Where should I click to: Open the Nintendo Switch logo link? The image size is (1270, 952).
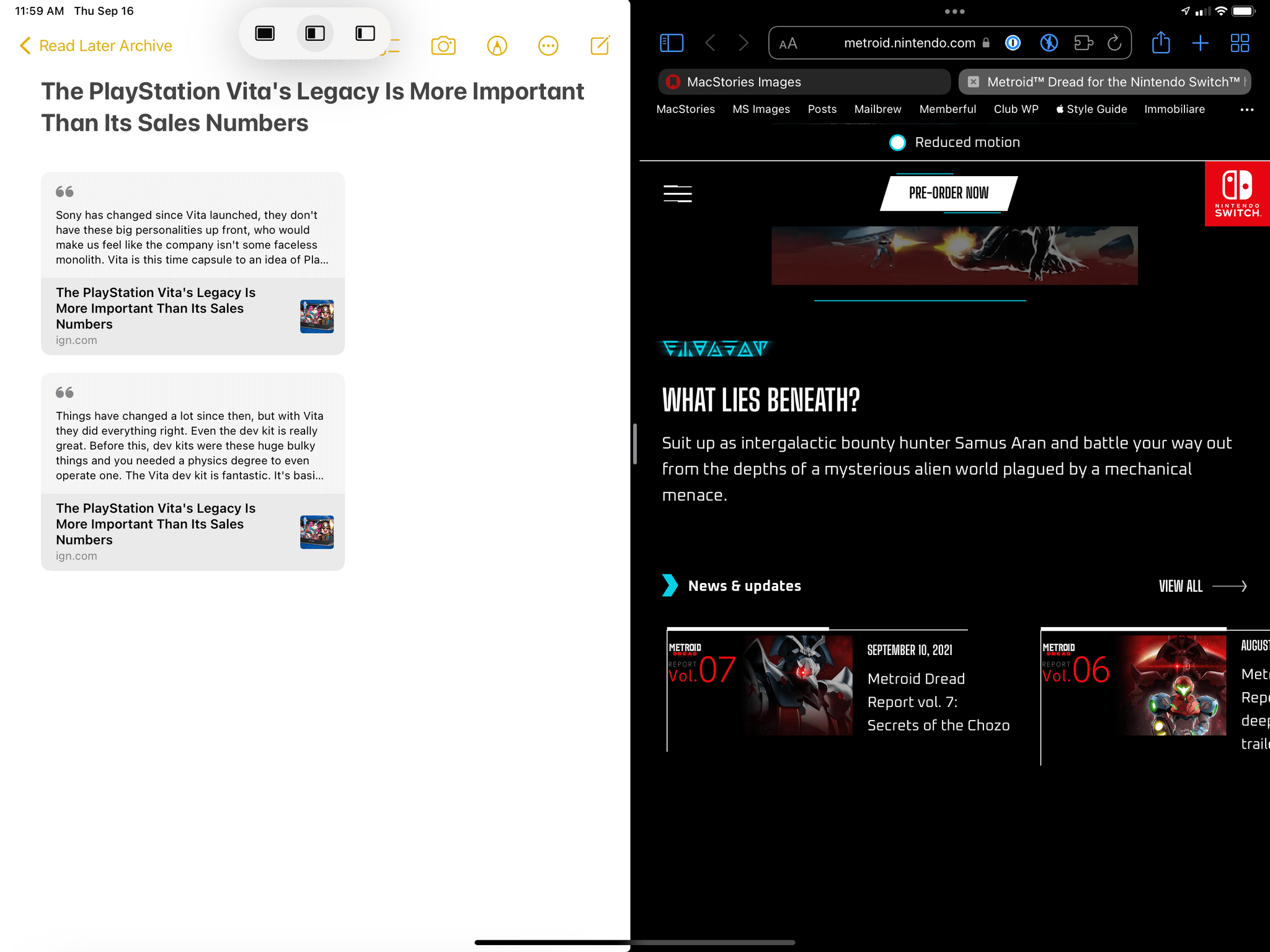pyautogui.click(x=1237, y=194)
